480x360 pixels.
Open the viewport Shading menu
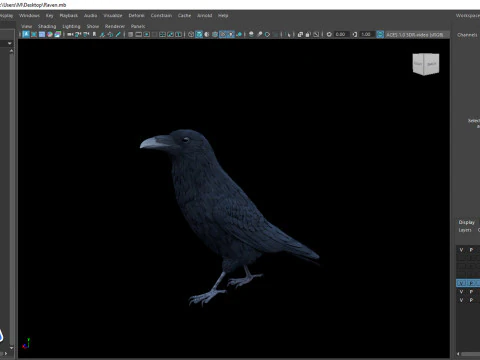(47, 26)
